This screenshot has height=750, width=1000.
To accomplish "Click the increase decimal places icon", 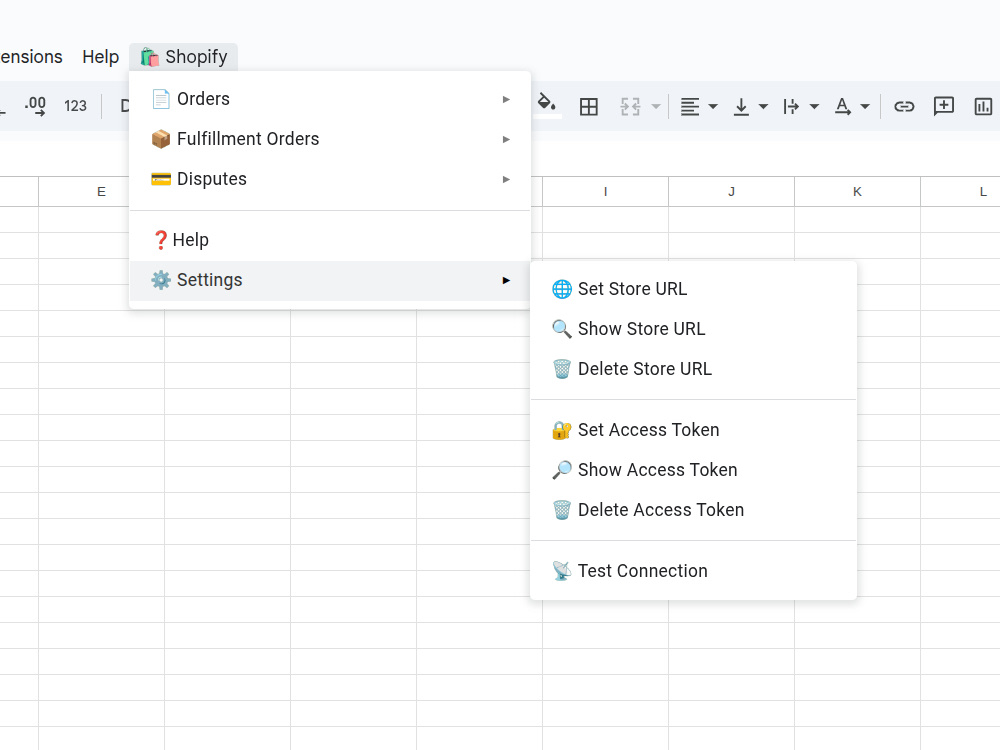I will (36, 106).
